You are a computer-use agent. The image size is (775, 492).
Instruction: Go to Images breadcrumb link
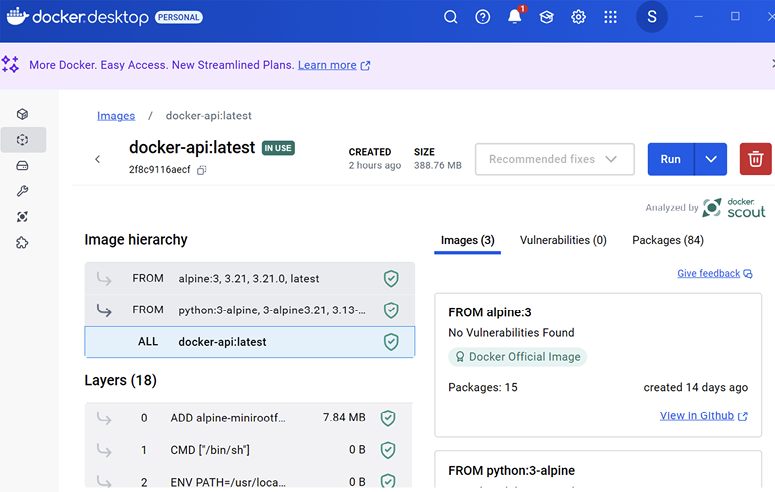coord(116,116)
